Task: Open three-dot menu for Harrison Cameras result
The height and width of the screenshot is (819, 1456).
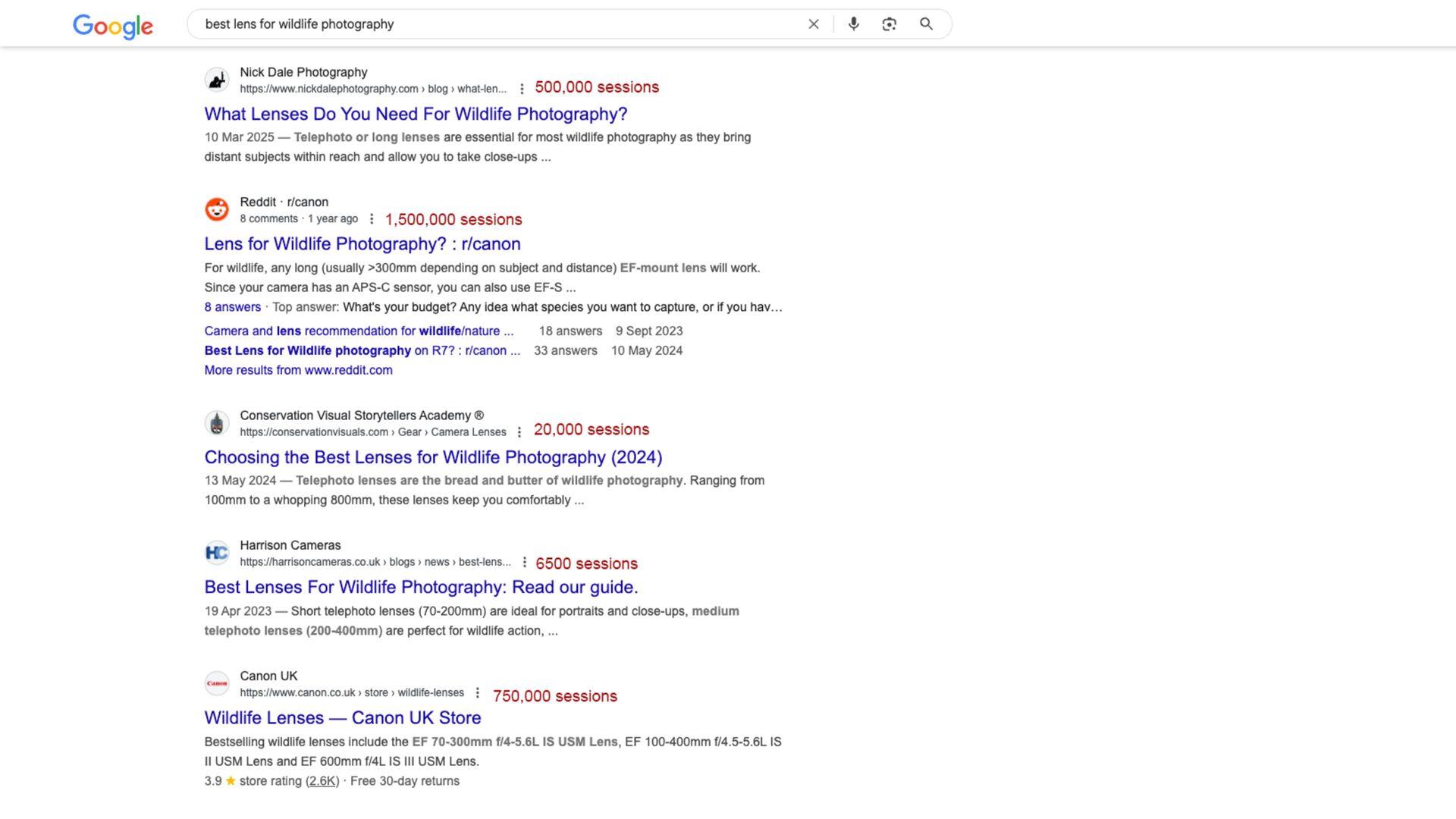Action: point(524,562)
